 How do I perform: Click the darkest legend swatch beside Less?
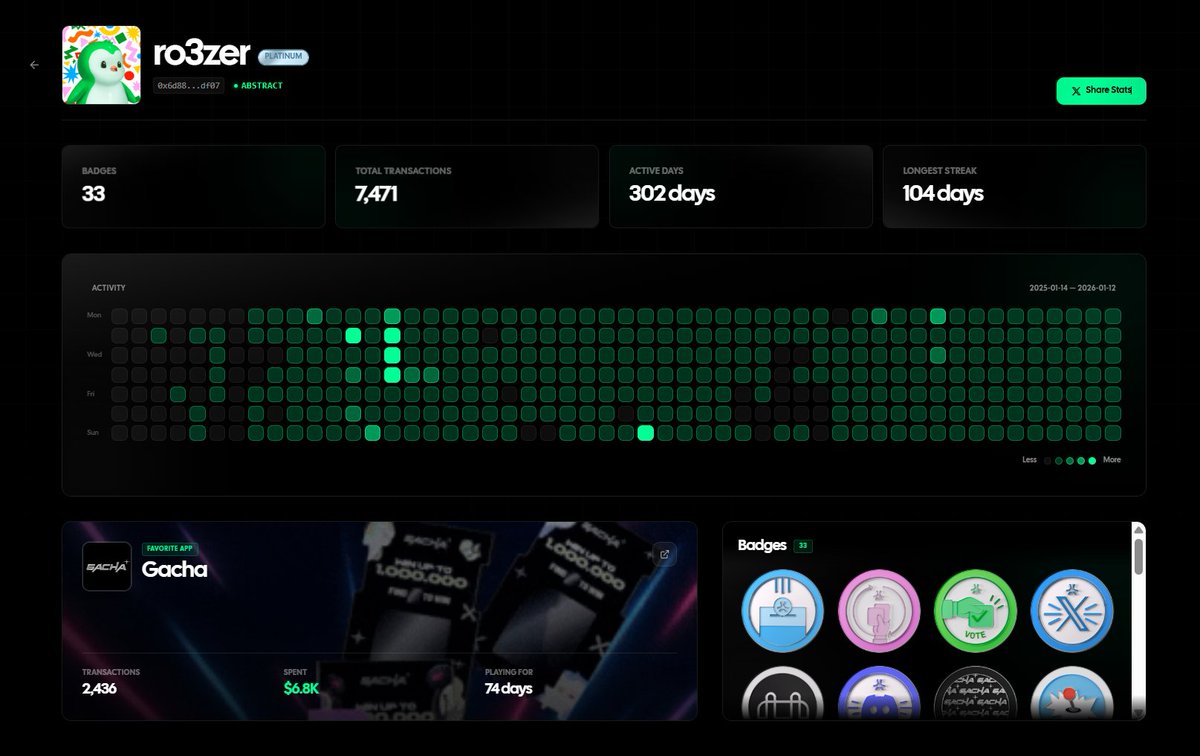click(x=1047, y=461)
